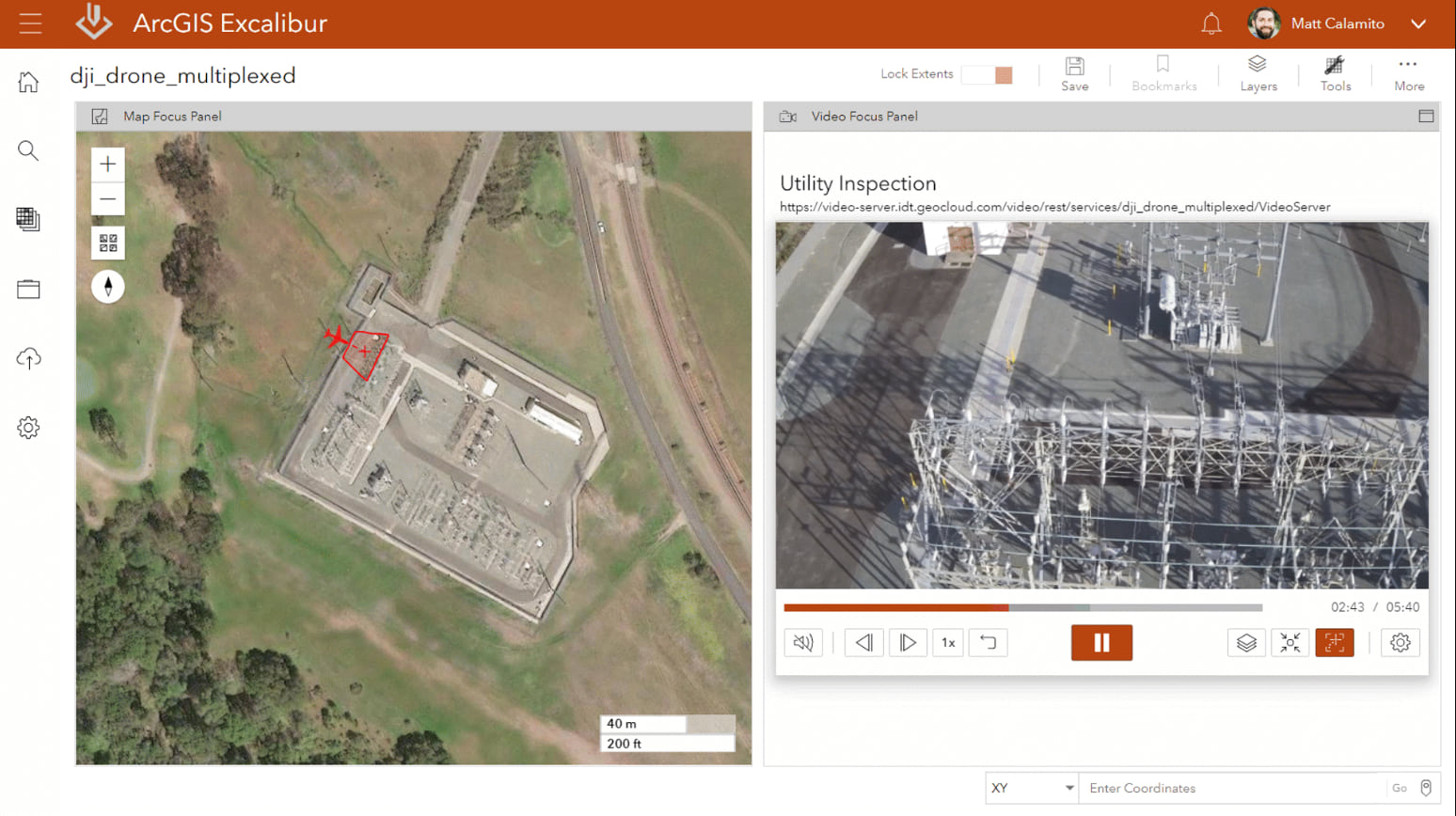
Task: Click the 02:43 elapsed time readout
Action: [x=1347, y=607]
